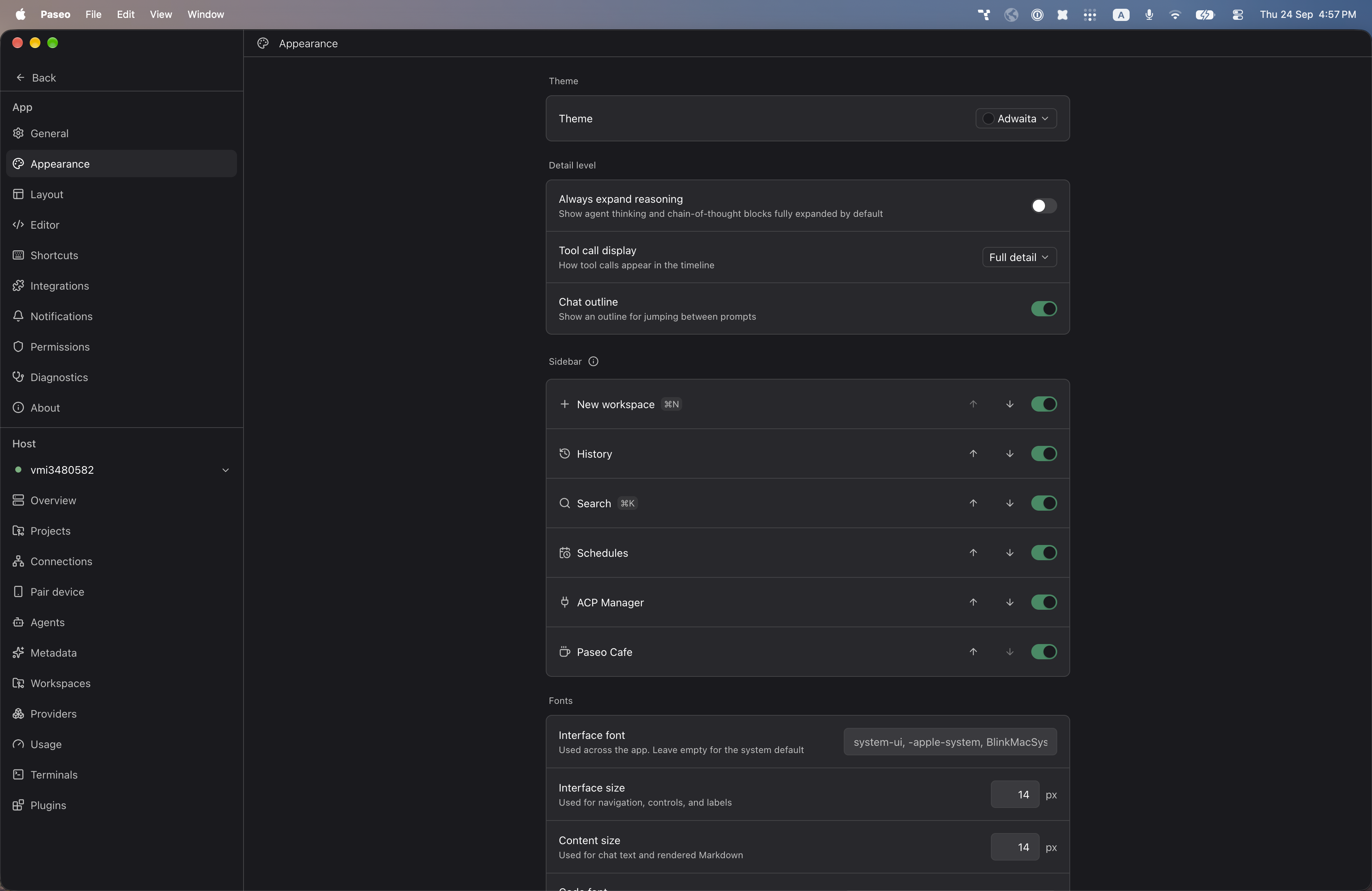Move Paseo Cafe up with arrow
Screen dimensions: 1372x891
pos(973,652)
